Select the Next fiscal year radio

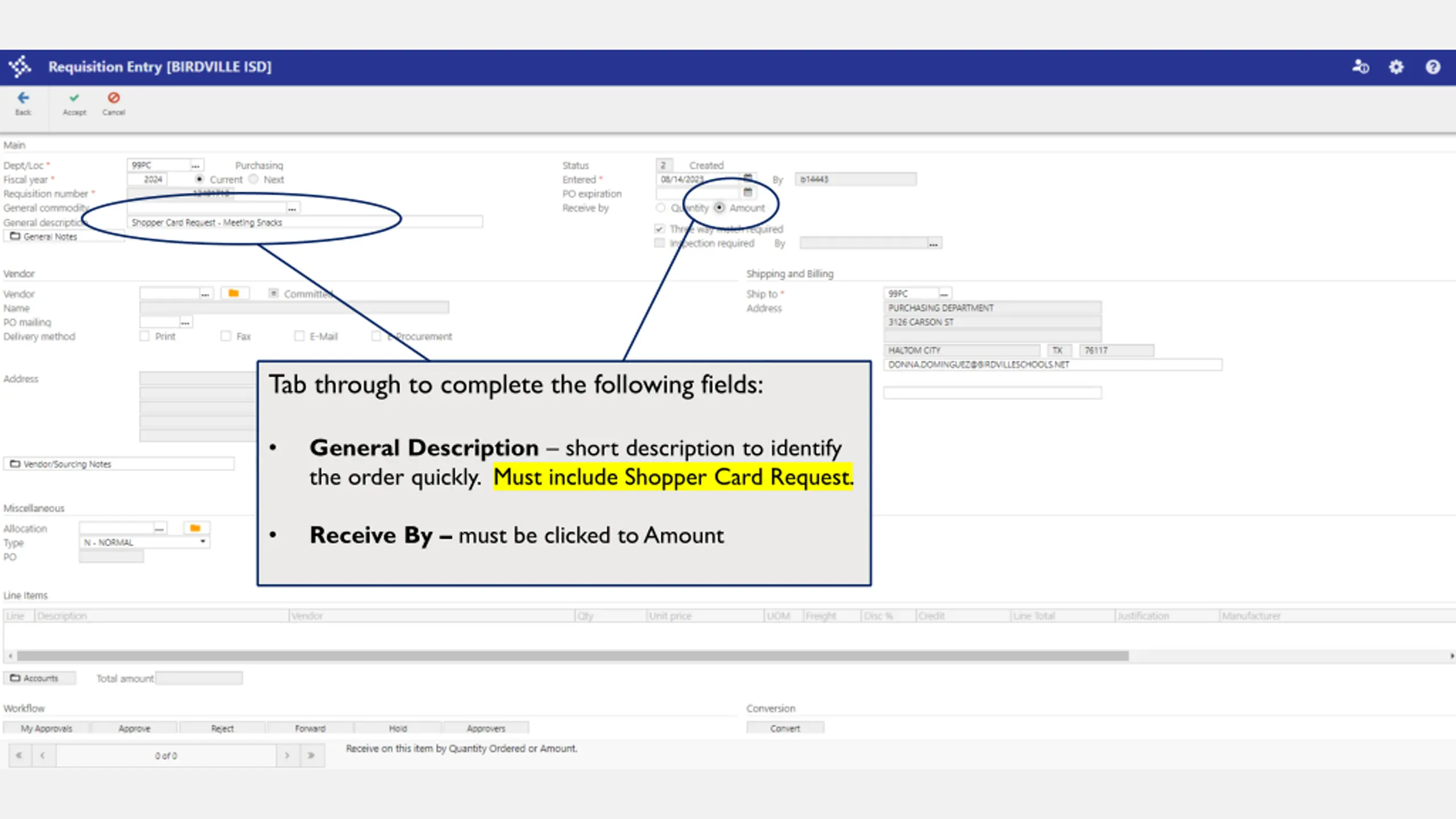point(254,179)
